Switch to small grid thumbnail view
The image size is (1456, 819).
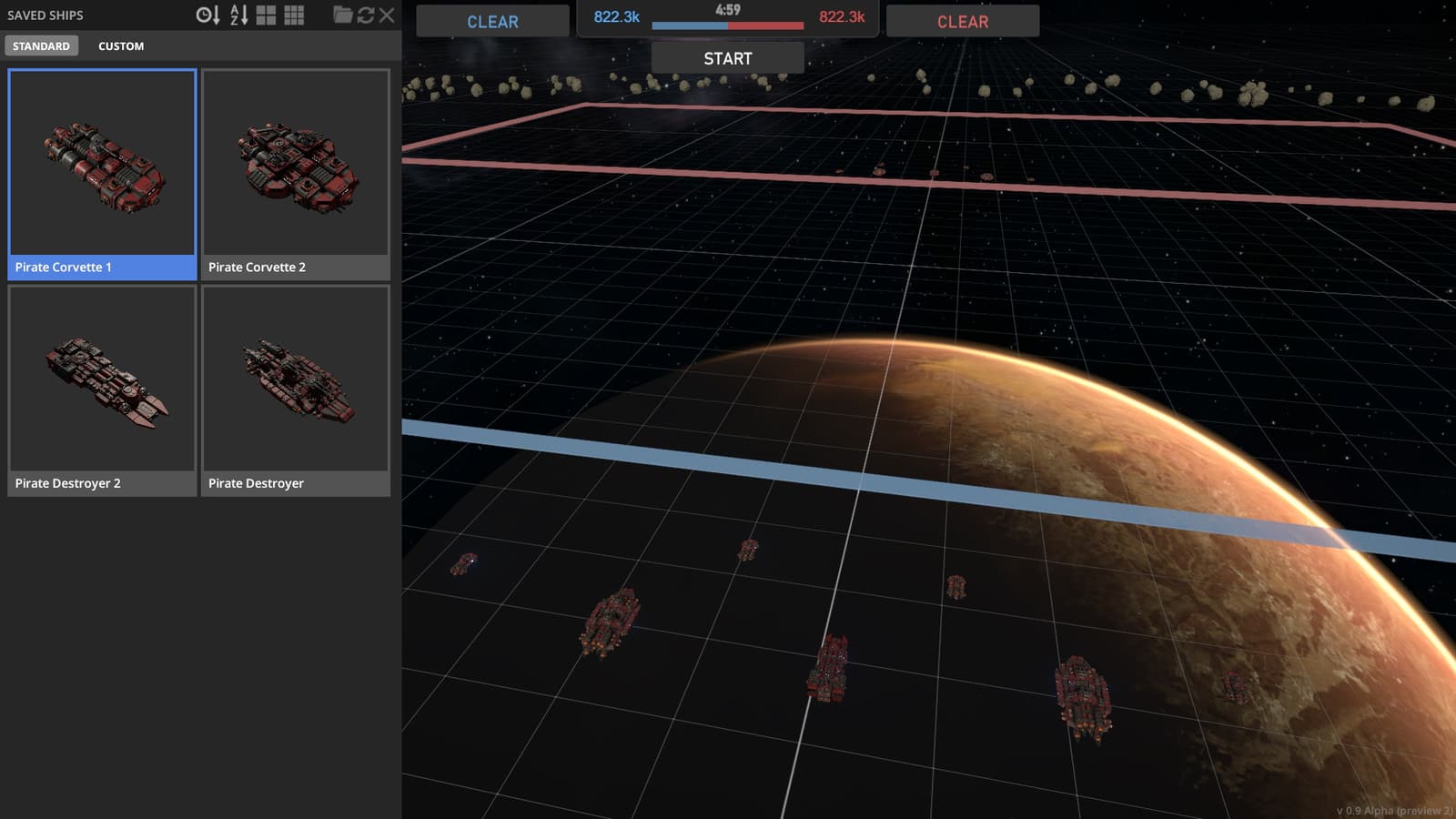(294, 15)
